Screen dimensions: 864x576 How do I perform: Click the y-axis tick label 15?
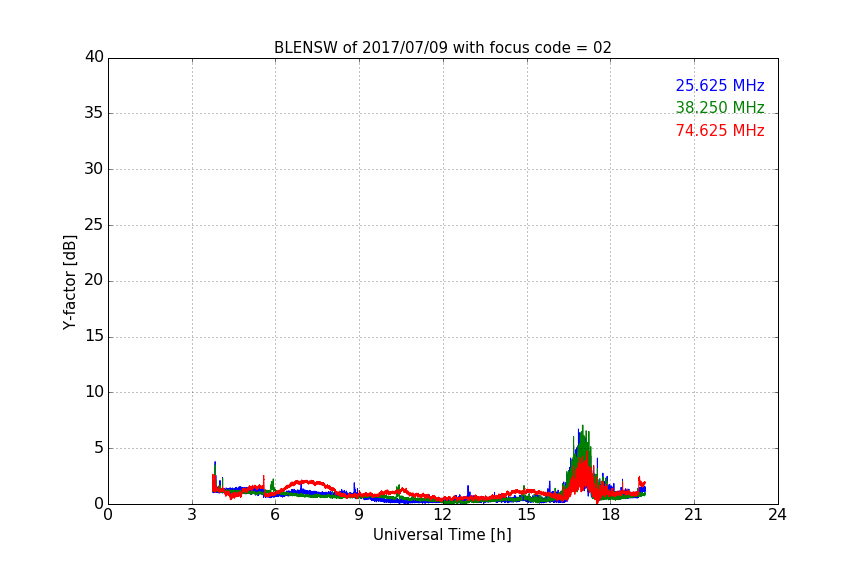[94, 336]
